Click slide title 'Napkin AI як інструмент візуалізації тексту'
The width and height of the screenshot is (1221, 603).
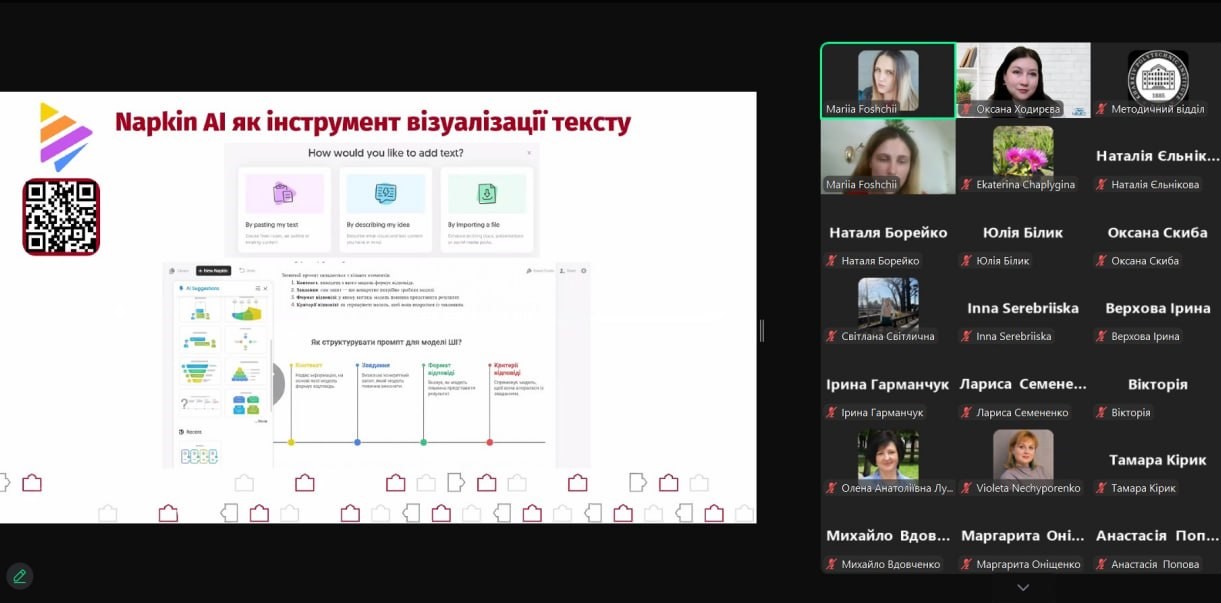(373, 123)
